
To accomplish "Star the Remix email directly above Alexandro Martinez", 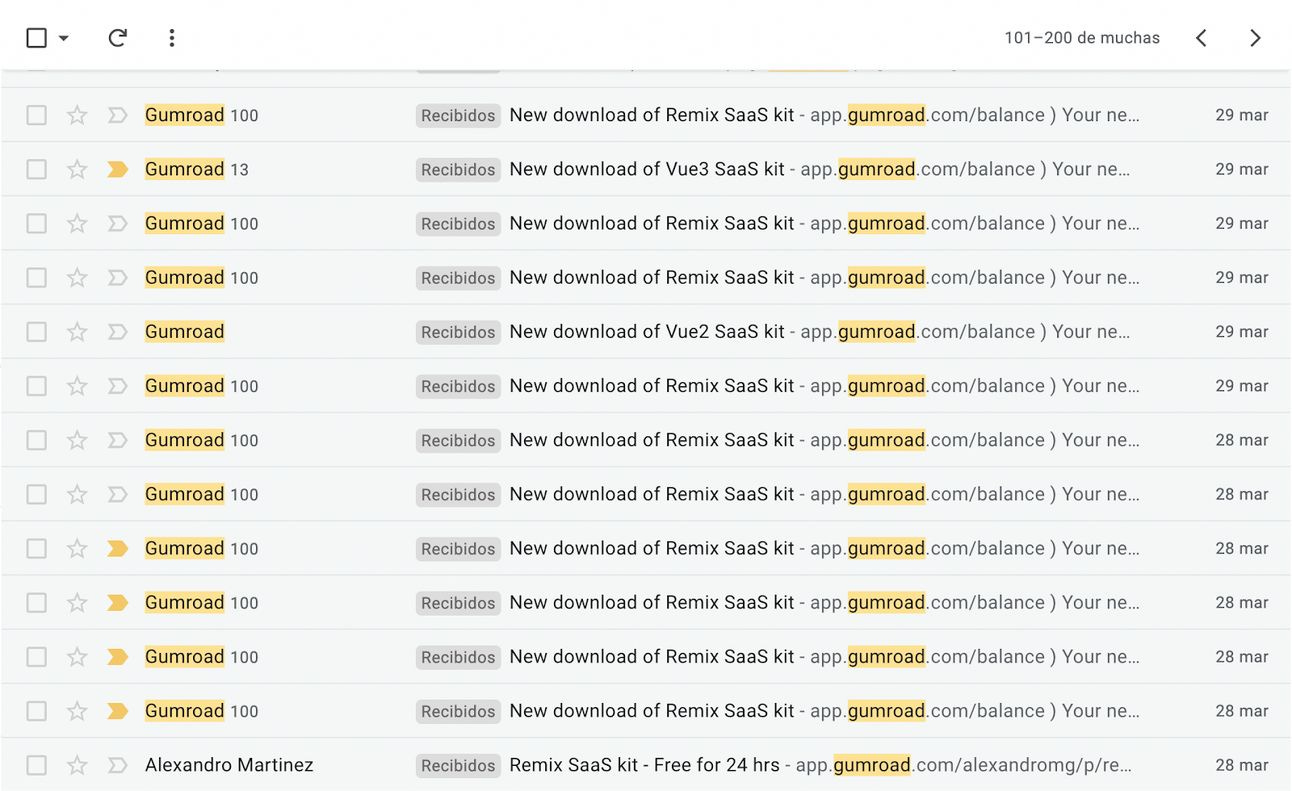I will tap(77, 711).
